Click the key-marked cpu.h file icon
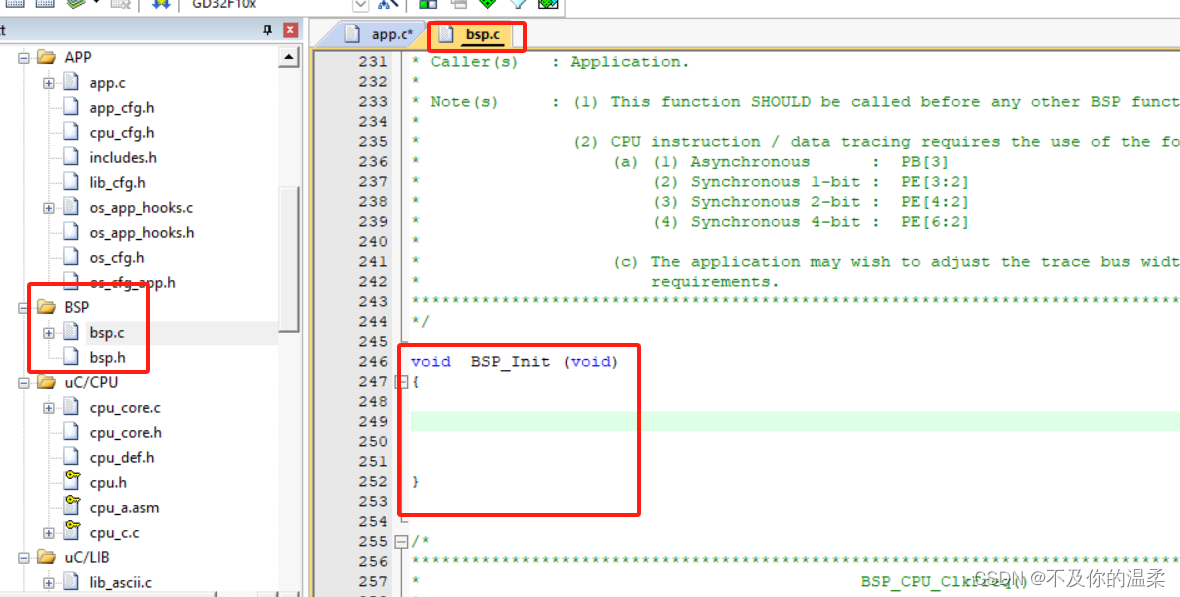Viewport: 1180px width, 597px height. point(71,482)
